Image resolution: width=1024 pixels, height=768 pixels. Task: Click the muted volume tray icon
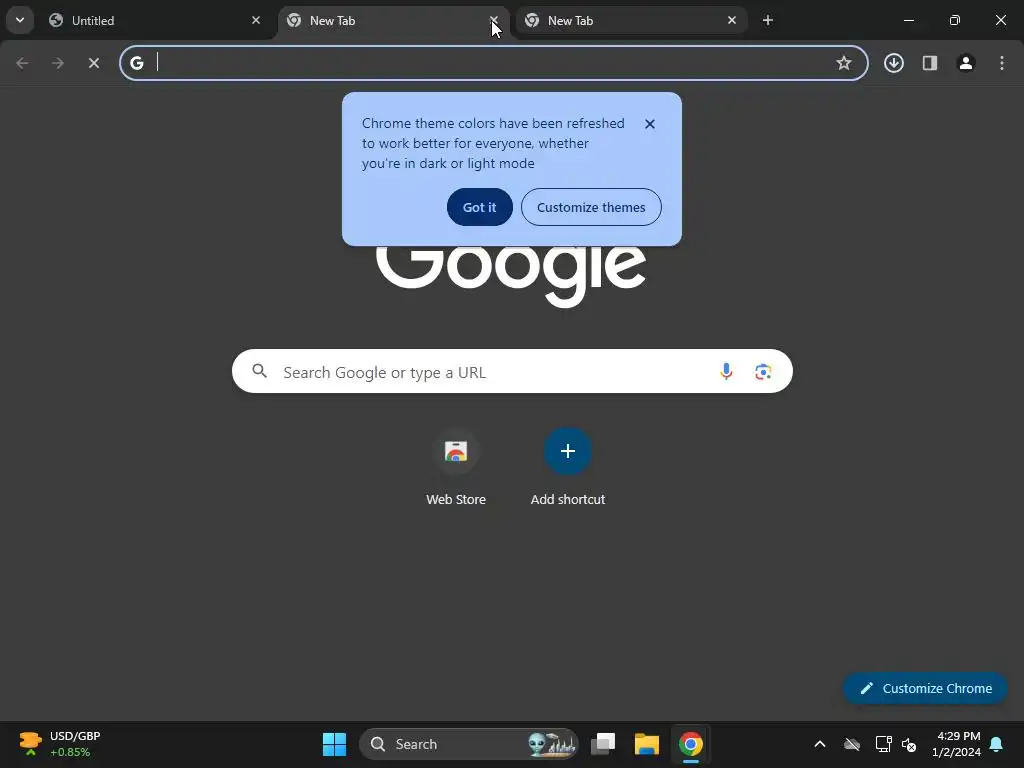[909, 744]
